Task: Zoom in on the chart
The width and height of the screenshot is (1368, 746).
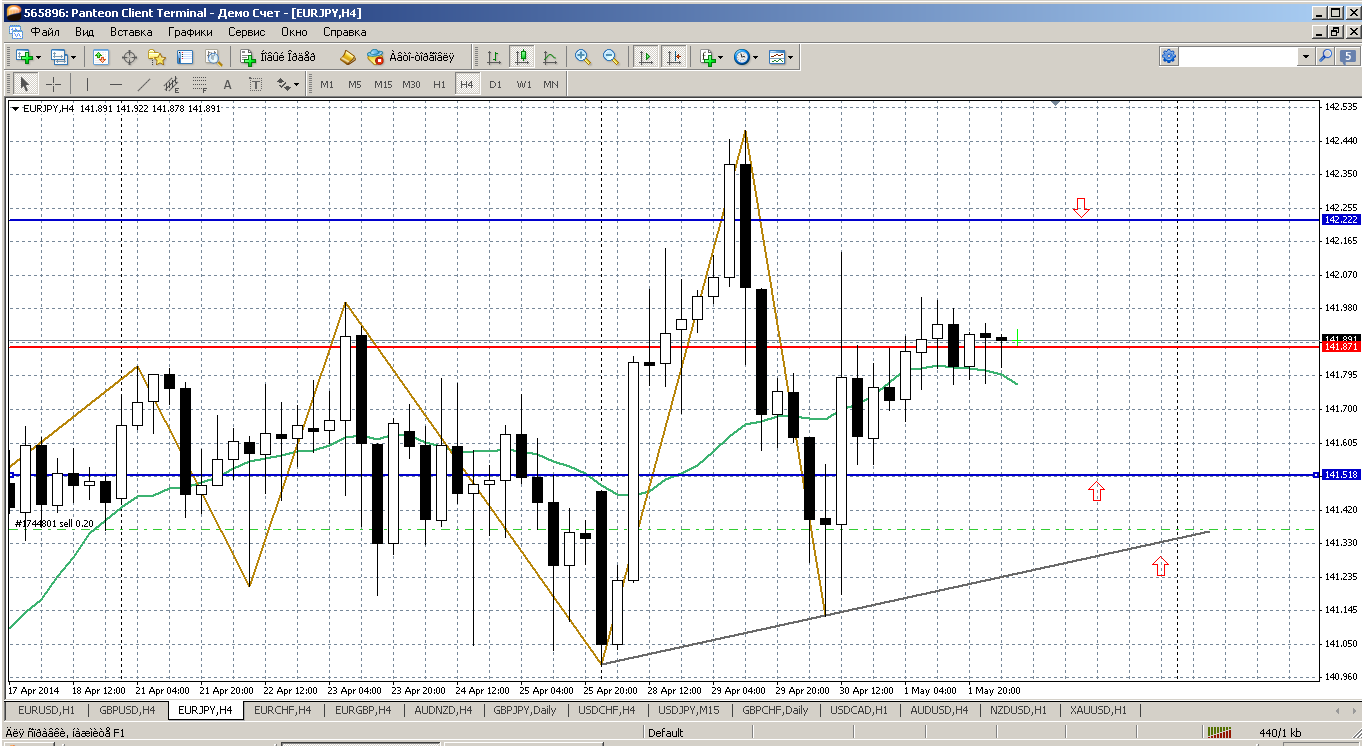Action: coord(583,57)
